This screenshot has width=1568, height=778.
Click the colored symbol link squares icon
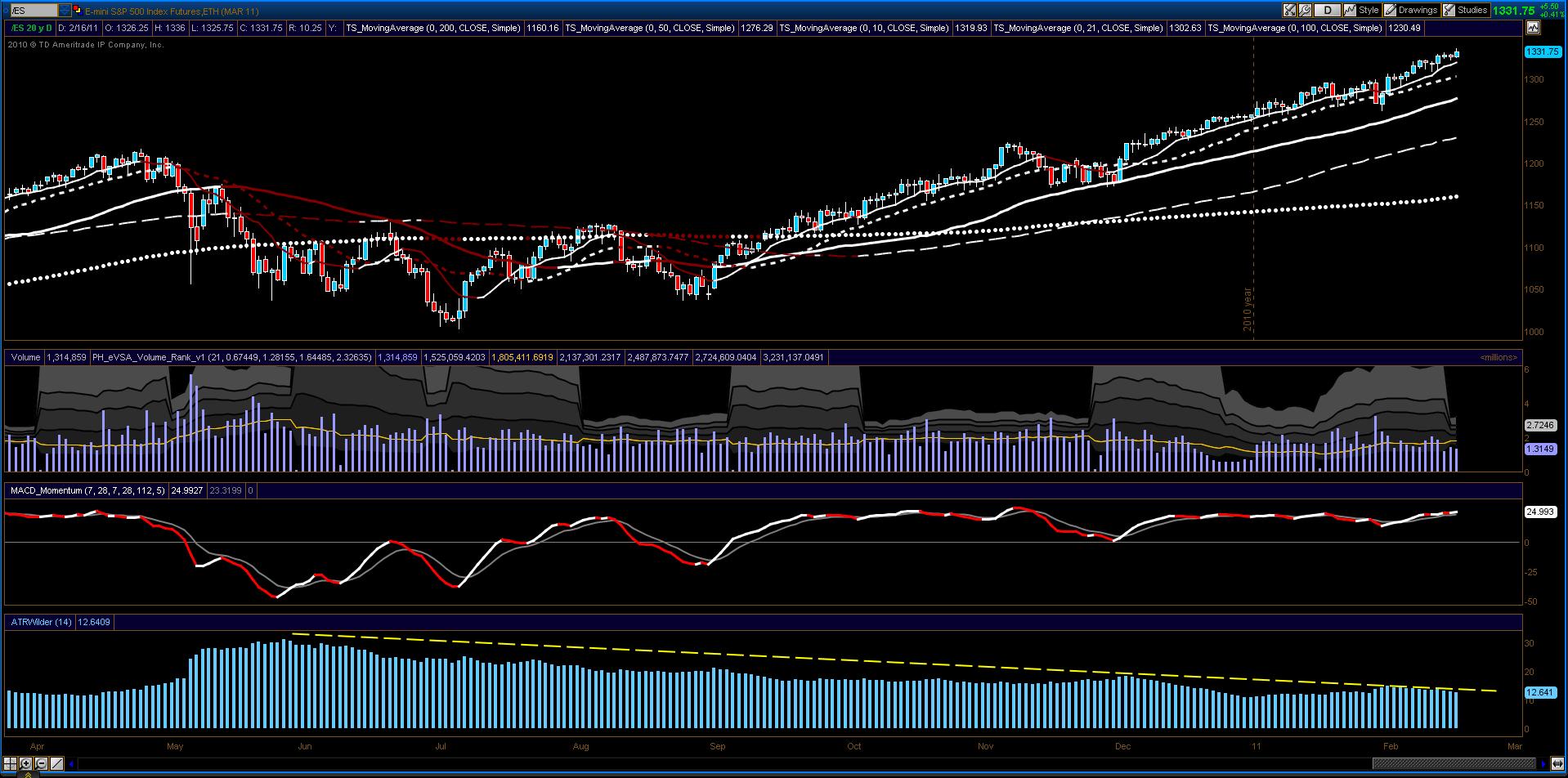(77, 11)
